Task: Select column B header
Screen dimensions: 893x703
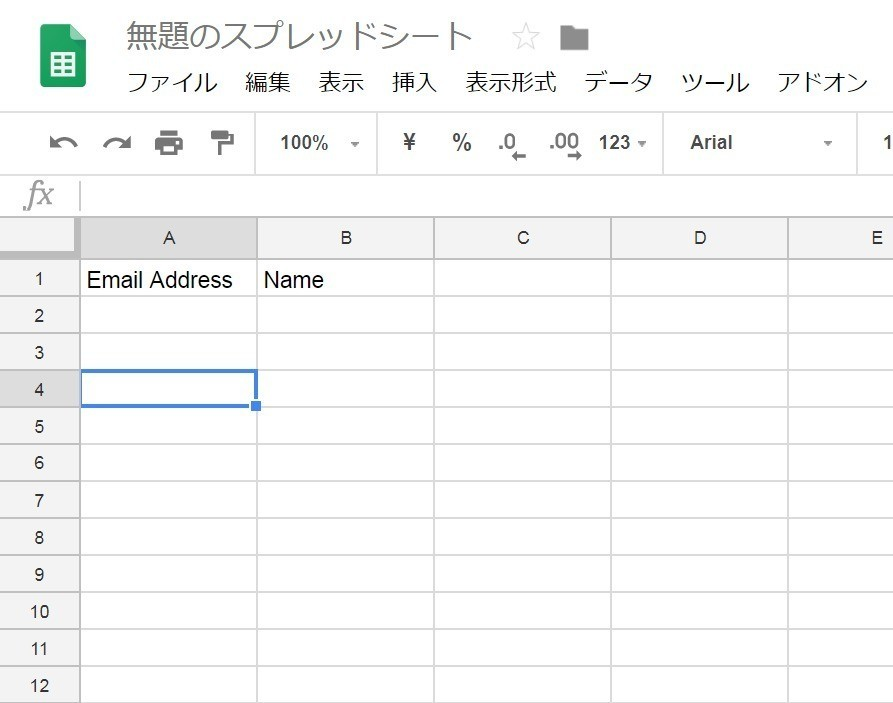Action: coord(346,238)
